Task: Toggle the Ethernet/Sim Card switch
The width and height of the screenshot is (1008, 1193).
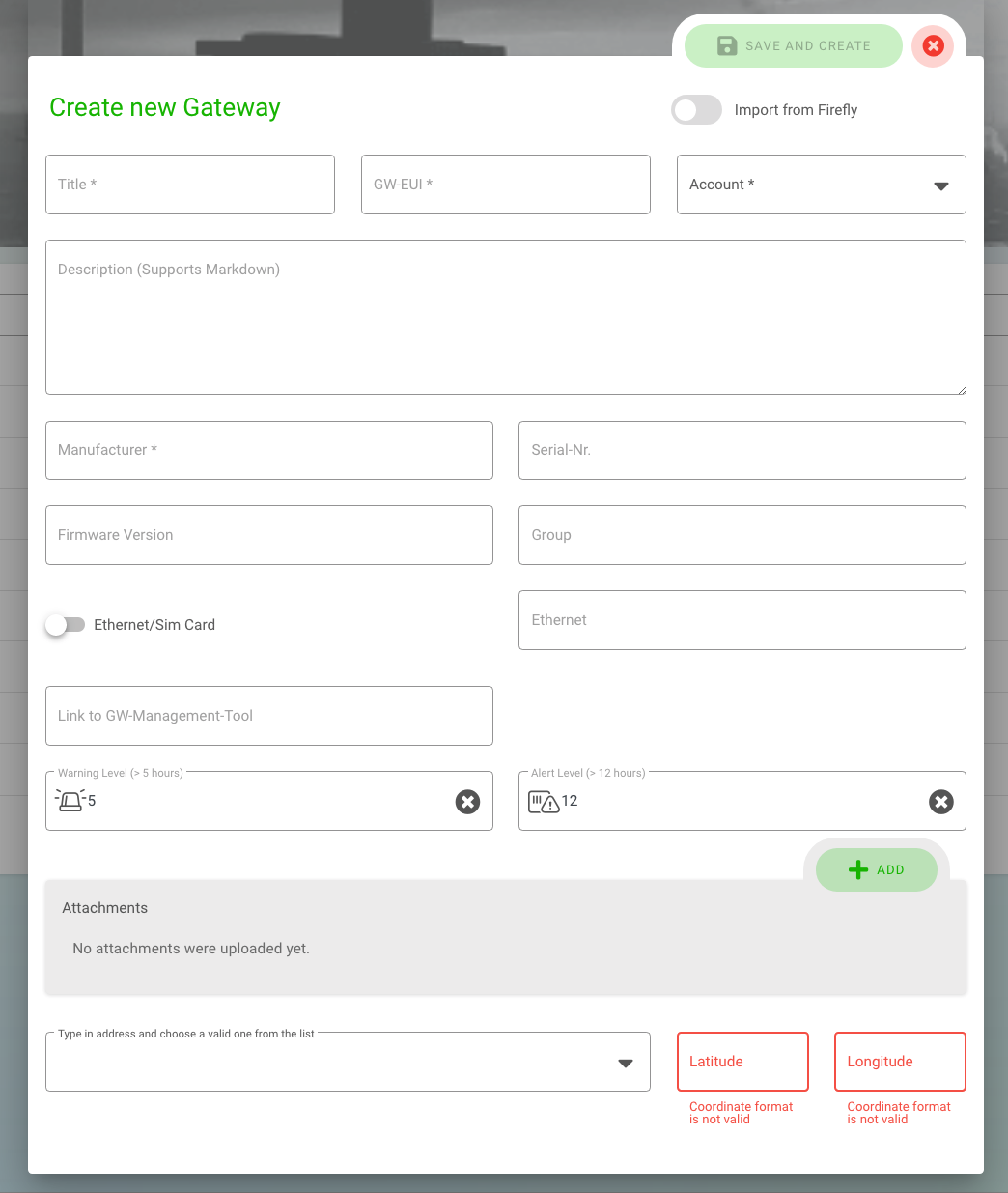Action: click(x=66, y=625)
